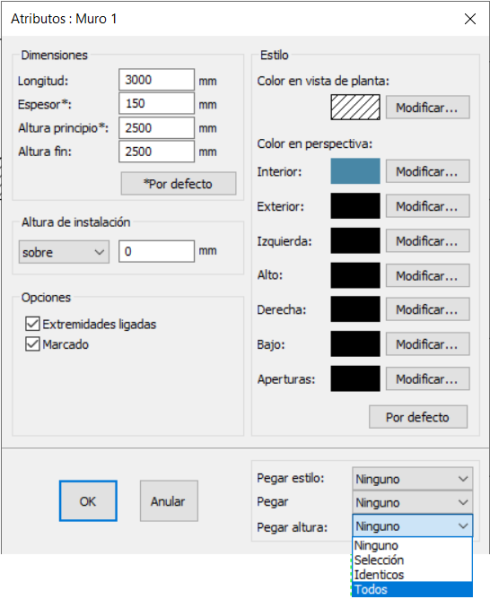Image resolution: width=490 pixels, height=599 pixels.
Task: Click the Espesor value field
Action: pyautogui.click(x=157, y=104)
